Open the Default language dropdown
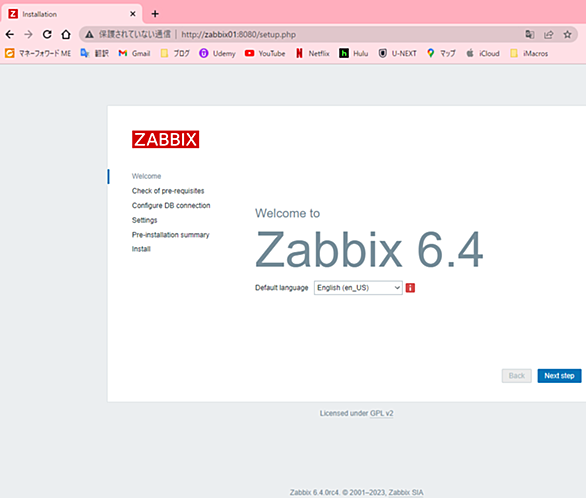 click(358, 288)
